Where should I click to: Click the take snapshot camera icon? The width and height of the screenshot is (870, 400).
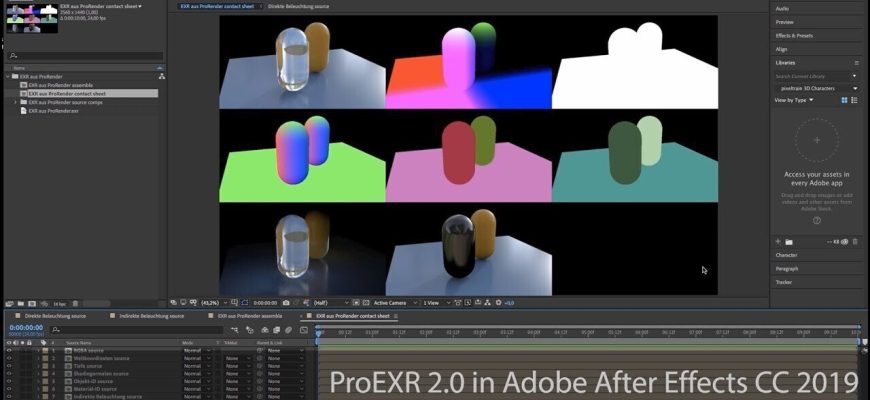point(285,303)
